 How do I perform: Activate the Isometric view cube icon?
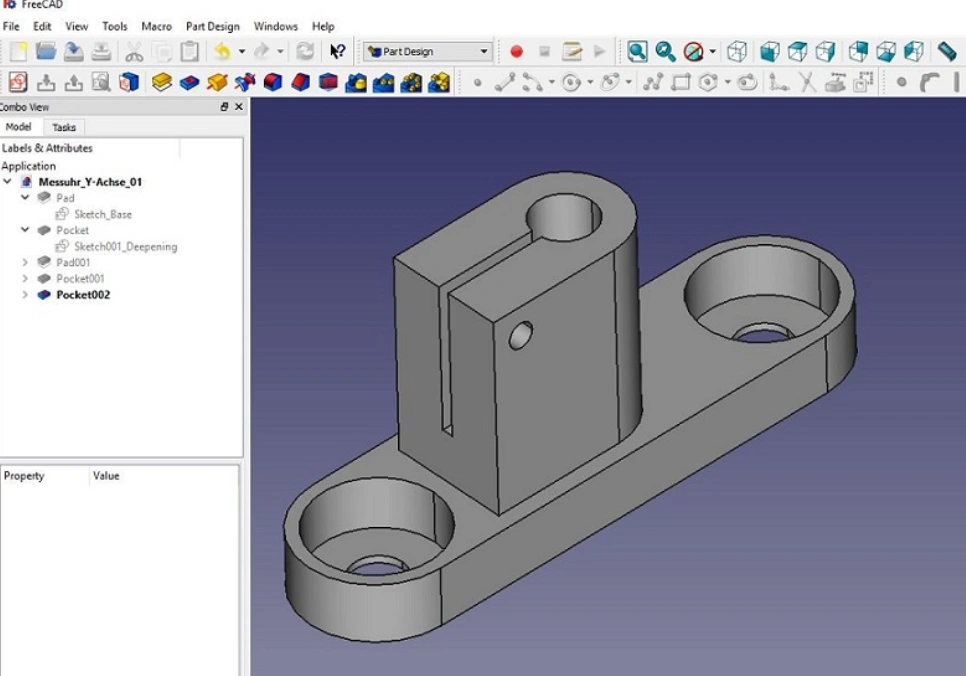(x=739, y=49)
